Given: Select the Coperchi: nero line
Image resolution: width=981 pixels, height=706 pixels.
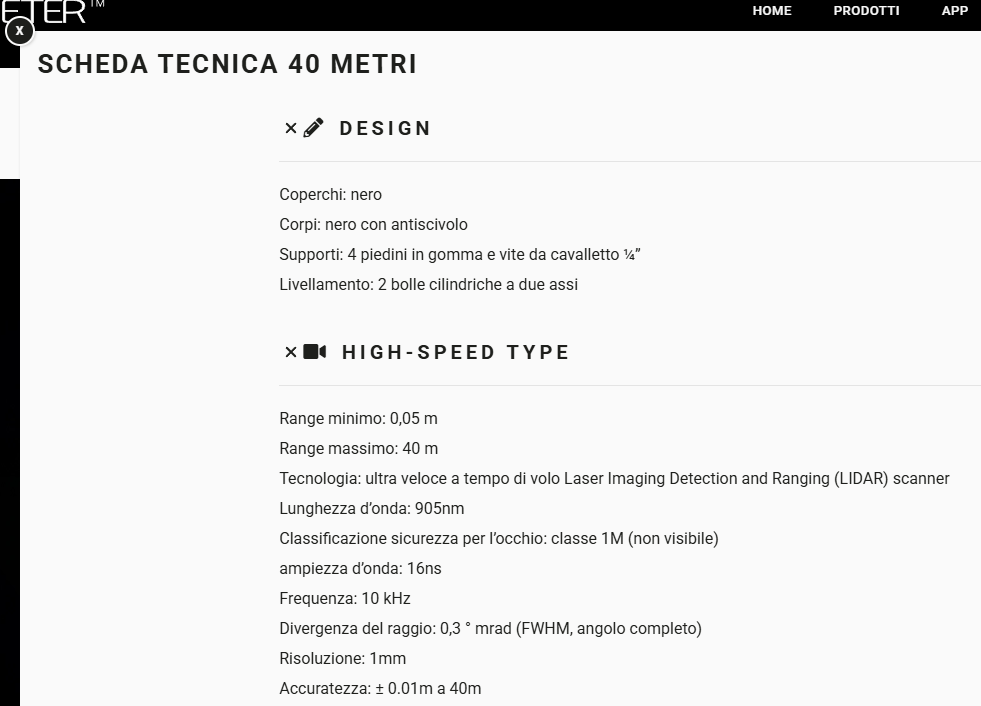Looking at the screenshot, I should pos(330,195).
